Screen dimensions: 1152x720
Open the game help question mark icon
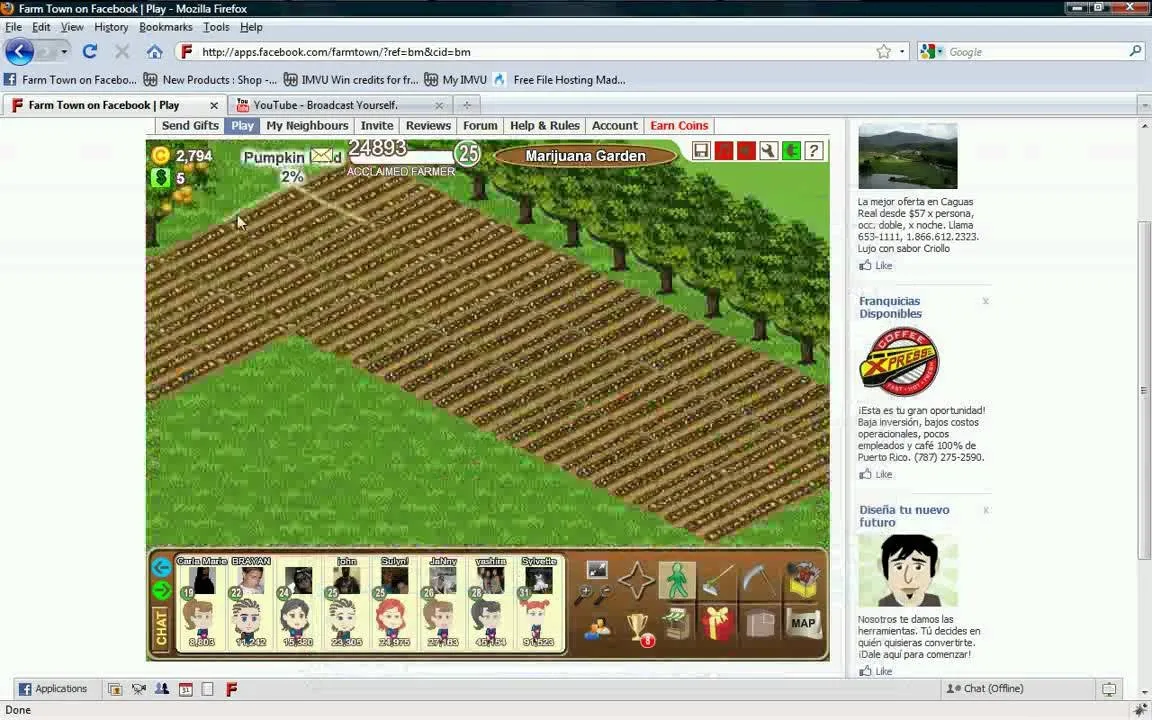point(813,151)
